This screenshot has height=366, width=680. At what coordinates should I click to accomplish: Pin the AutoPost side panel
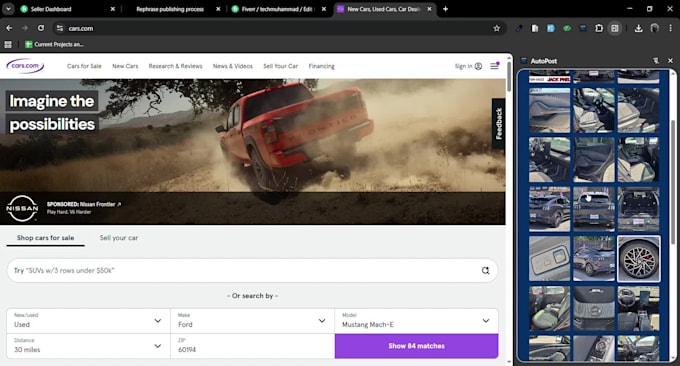coord(656,61)
